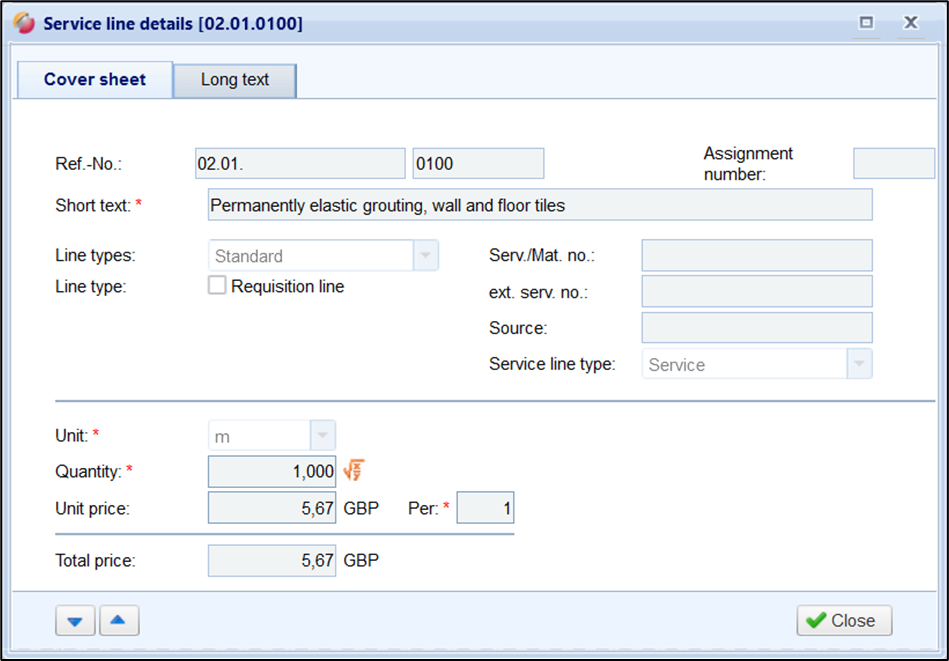Go to previous service line with up arrow
Screen dimensions: 949x661
119,621
